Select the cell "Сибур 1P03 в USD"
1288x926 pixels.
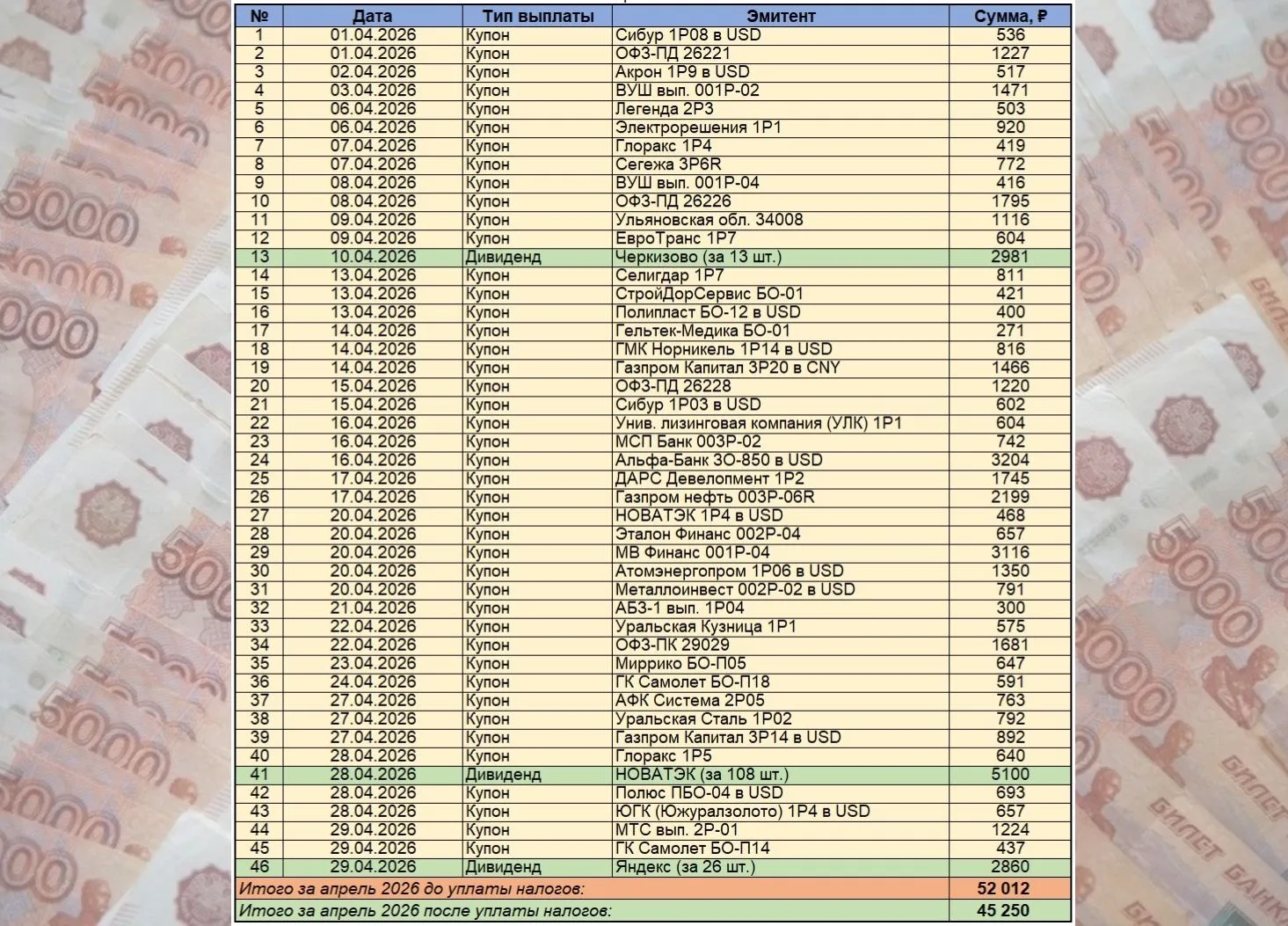coord(781,405)
